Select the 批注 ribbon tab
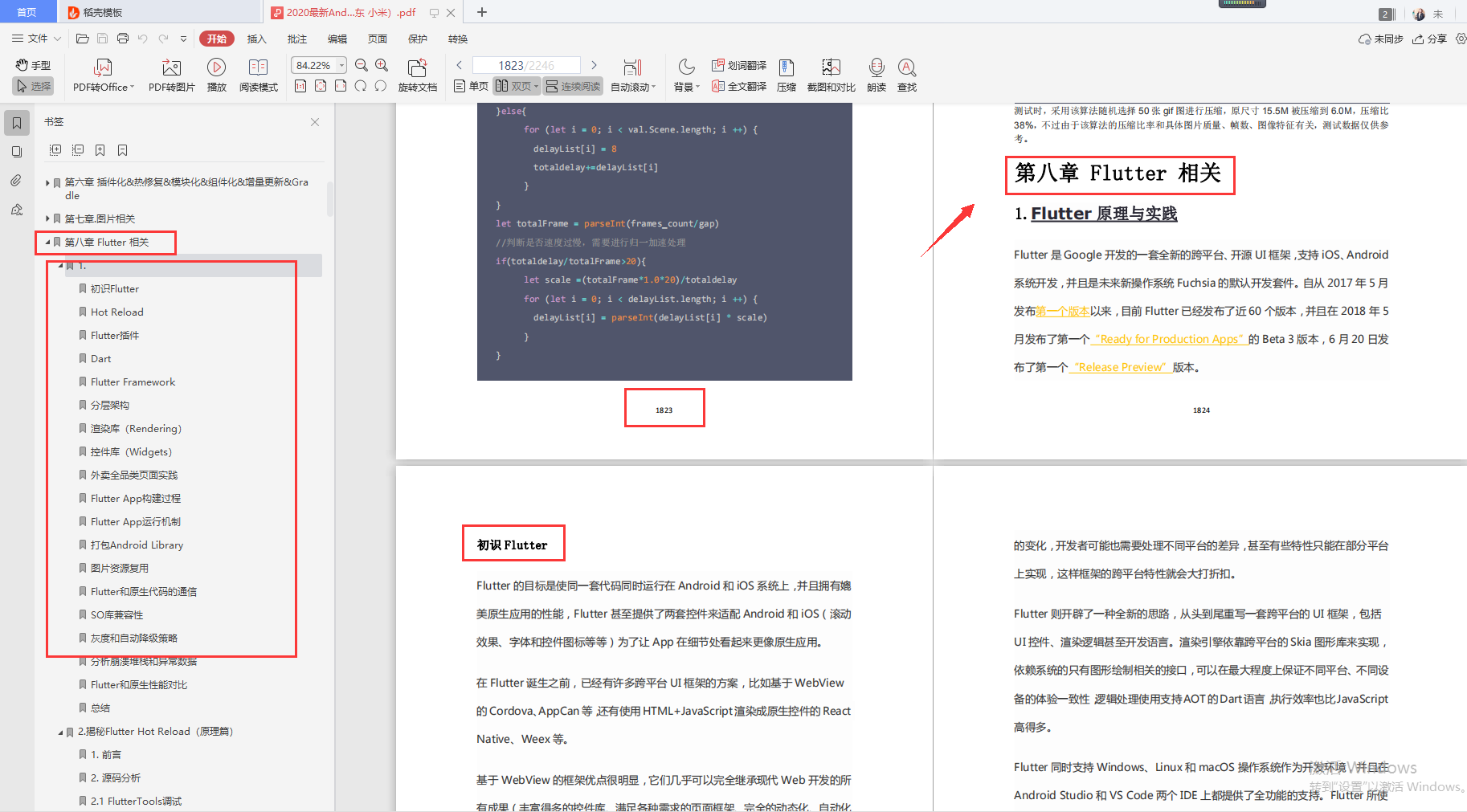This screenshot has height=812, width=1467. click(x=297, y=39)
